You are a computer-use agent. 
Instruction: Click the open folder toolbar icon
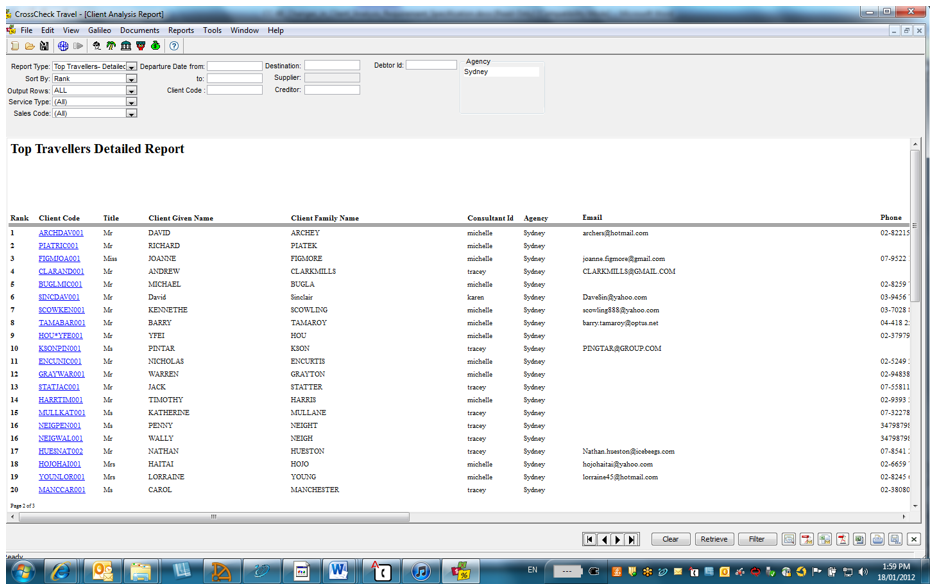[x=29, y=46]
